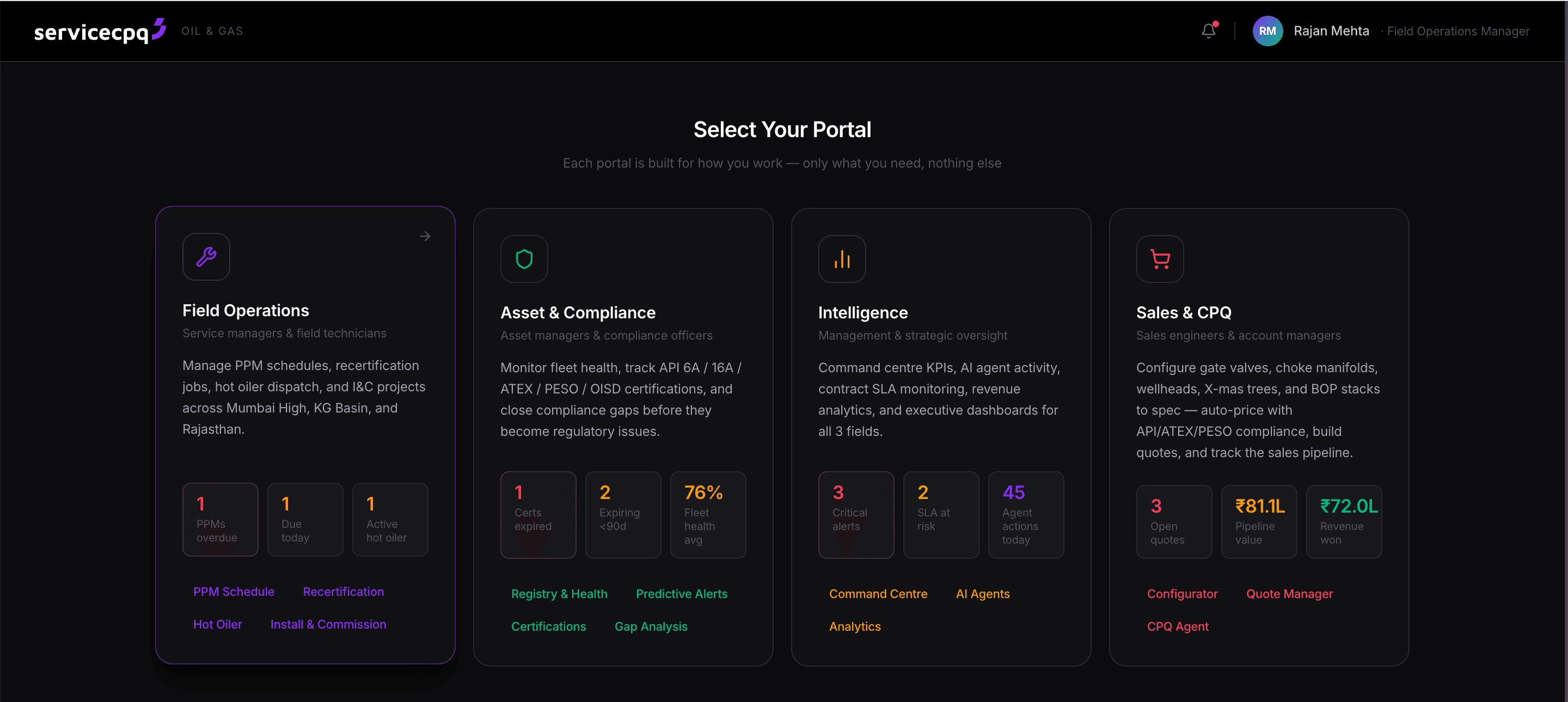Click the Rajan Mehta user name

tap(1331, 31)
